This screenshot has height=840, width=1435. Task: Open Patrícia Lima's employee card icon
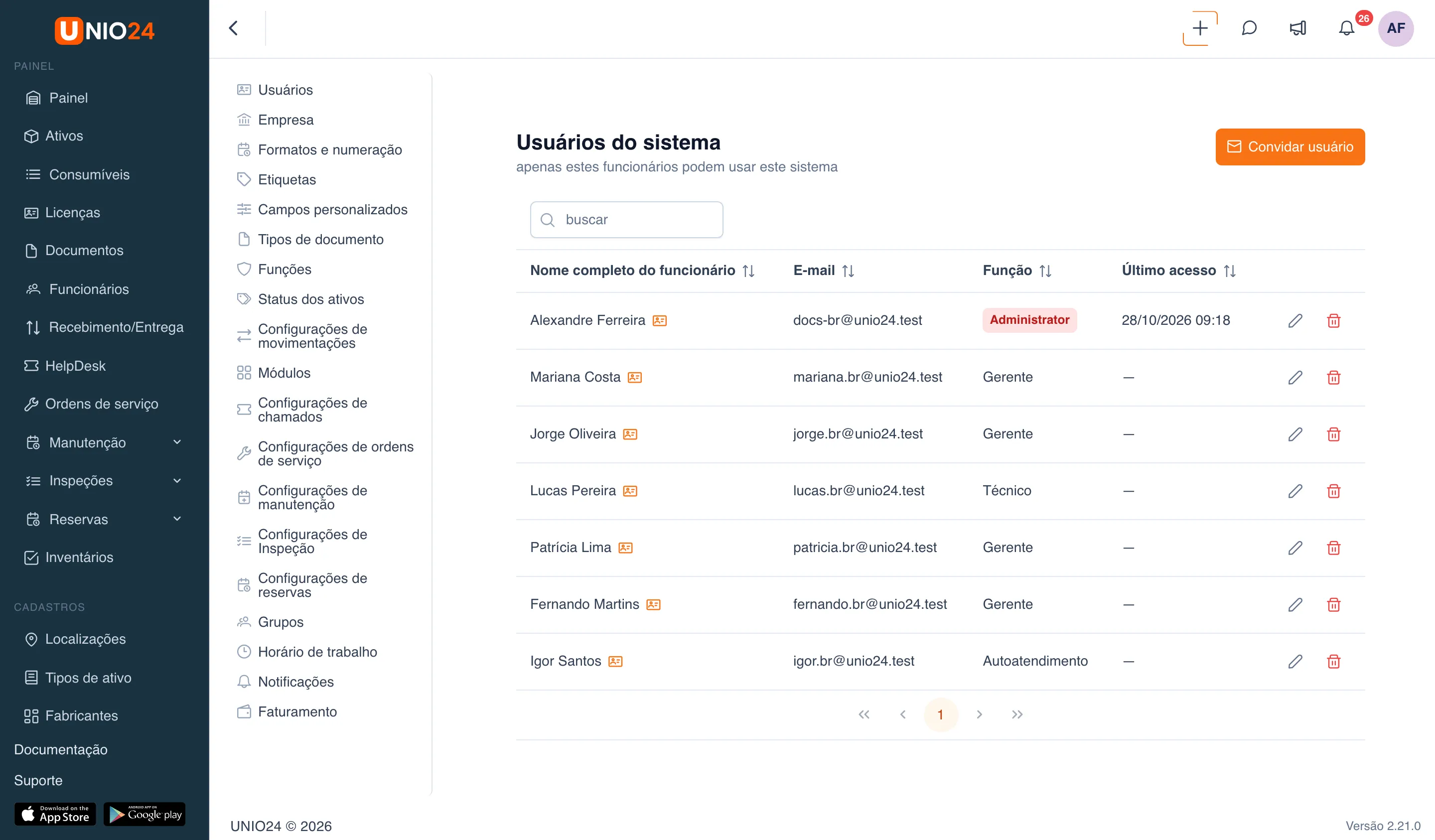coord(625,548)
